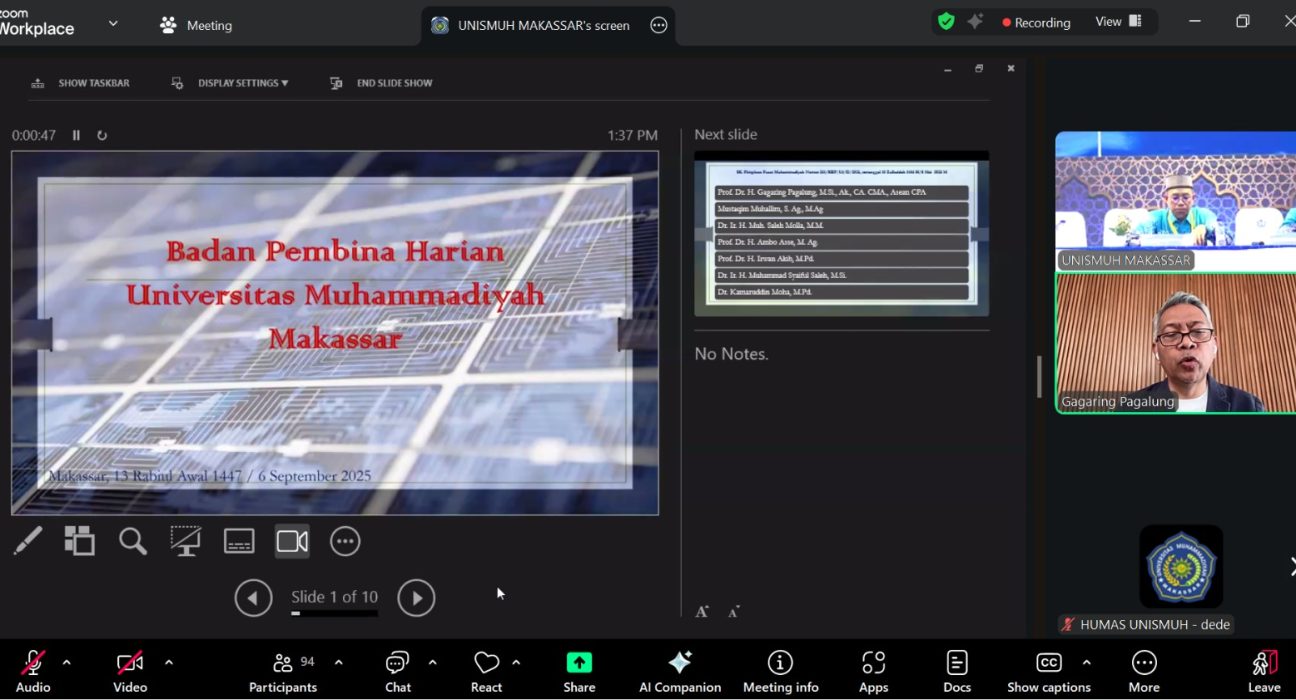The image size is (1296, 700).
Task: Open AI Companion
Action: (x=680, y=671)
